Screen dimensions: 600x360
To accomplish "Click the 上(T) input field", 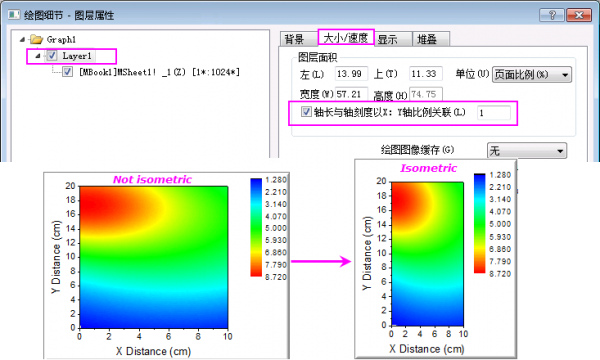I will pos(425,73).
